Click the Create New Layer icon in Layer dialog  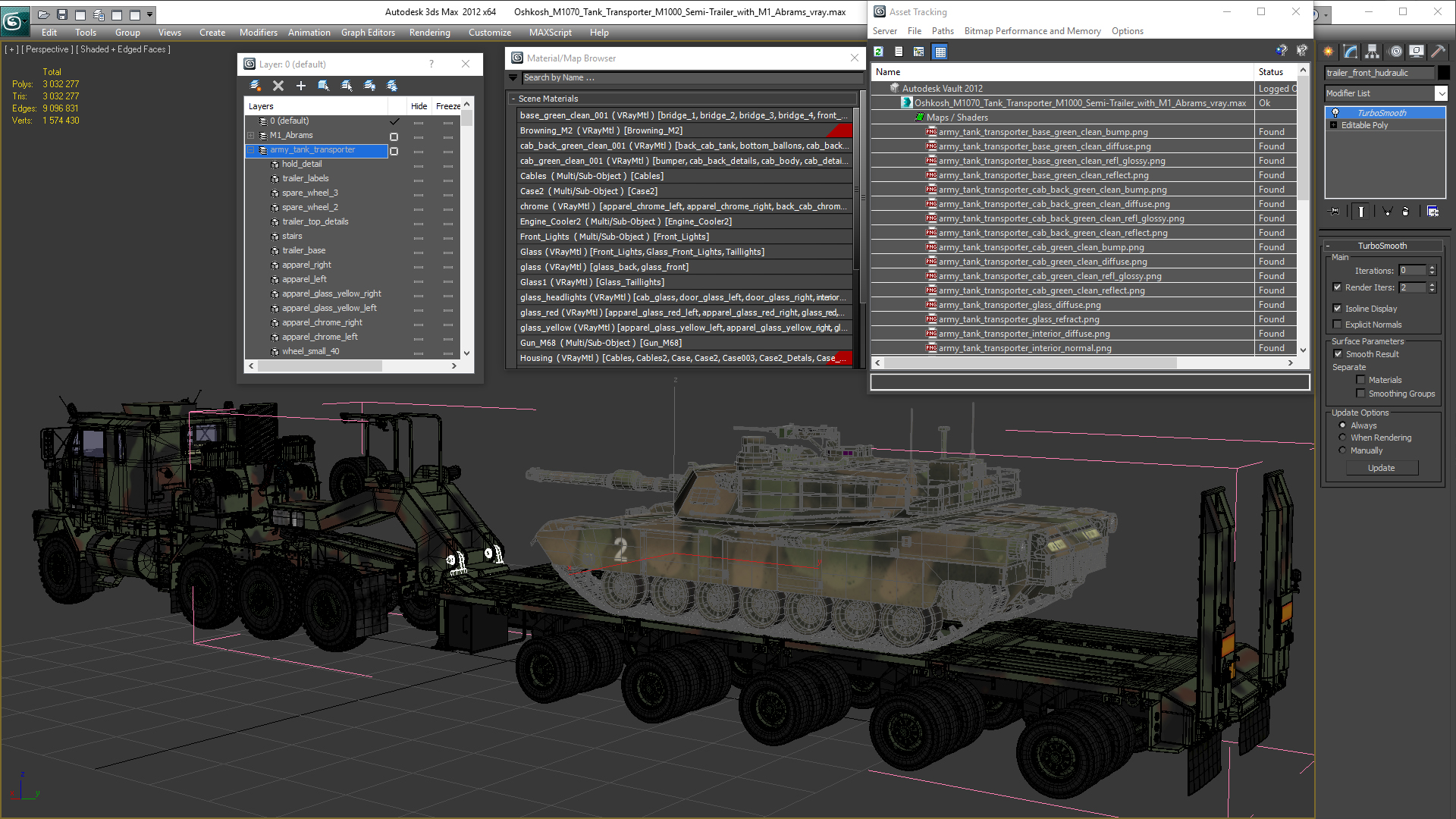point(256,86)
